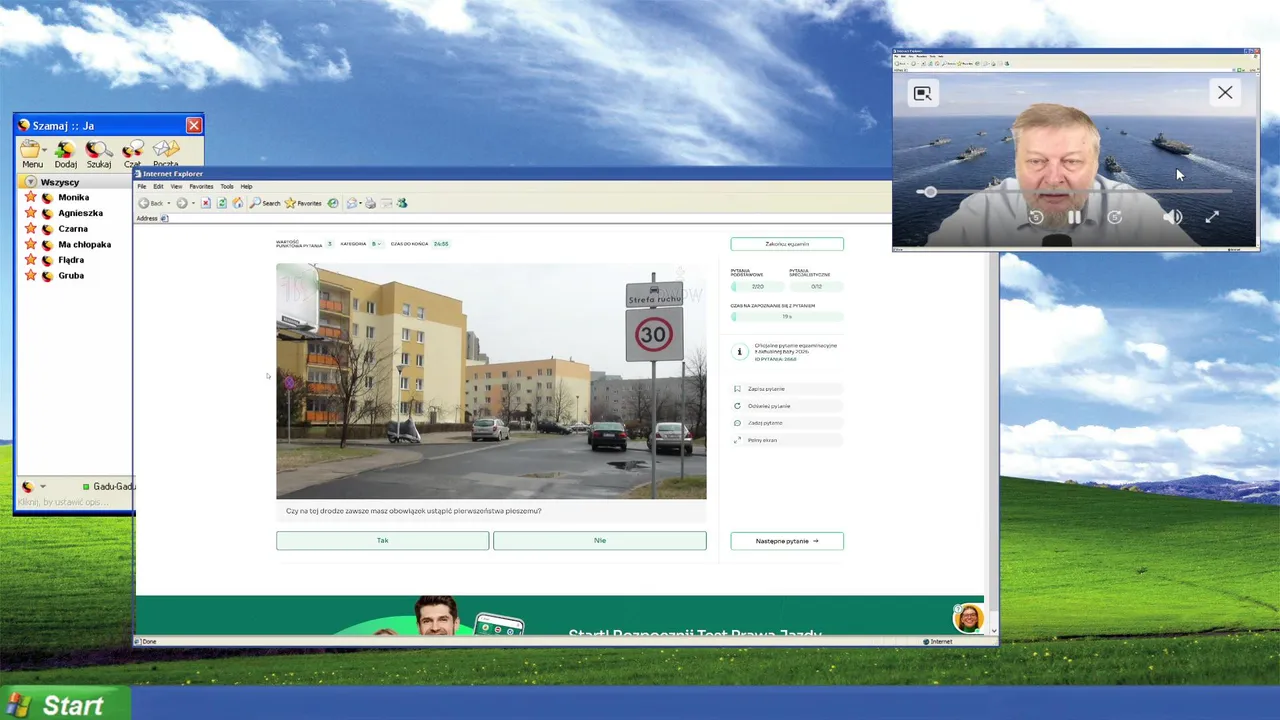Click Zakończ egzamin button
The height and width of the screenshot is (720, 1280).
tap(787, 244)
